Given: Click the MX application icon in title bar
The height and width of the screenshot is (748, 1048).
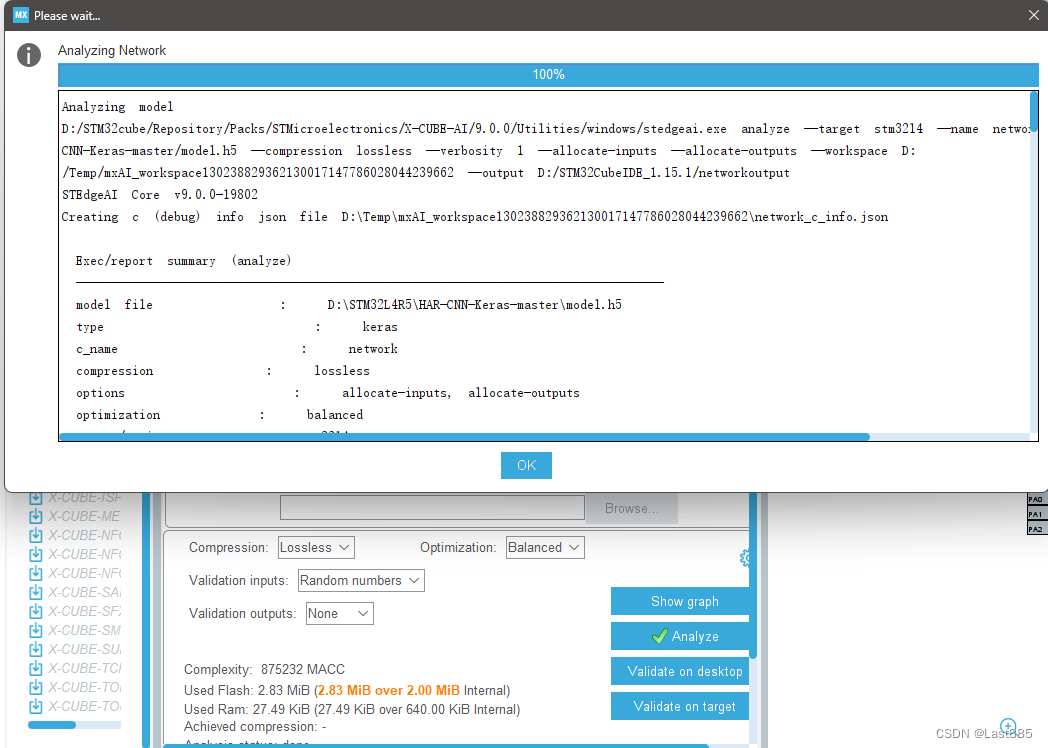Looking at the screenshot, I should (x=21, y=15).
